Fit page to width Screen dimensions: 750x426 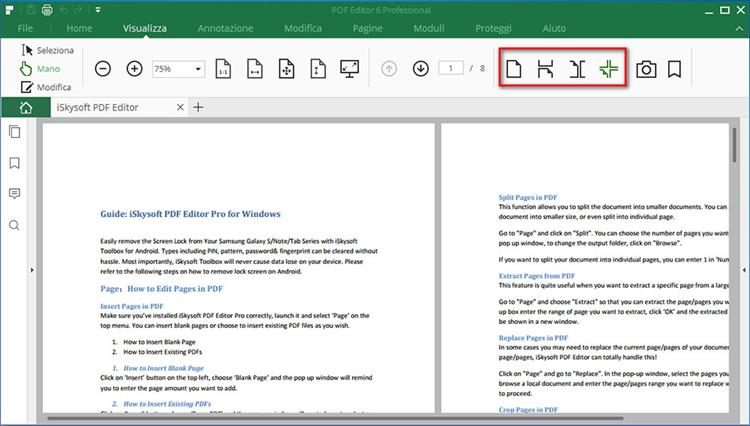click(255, 69)
